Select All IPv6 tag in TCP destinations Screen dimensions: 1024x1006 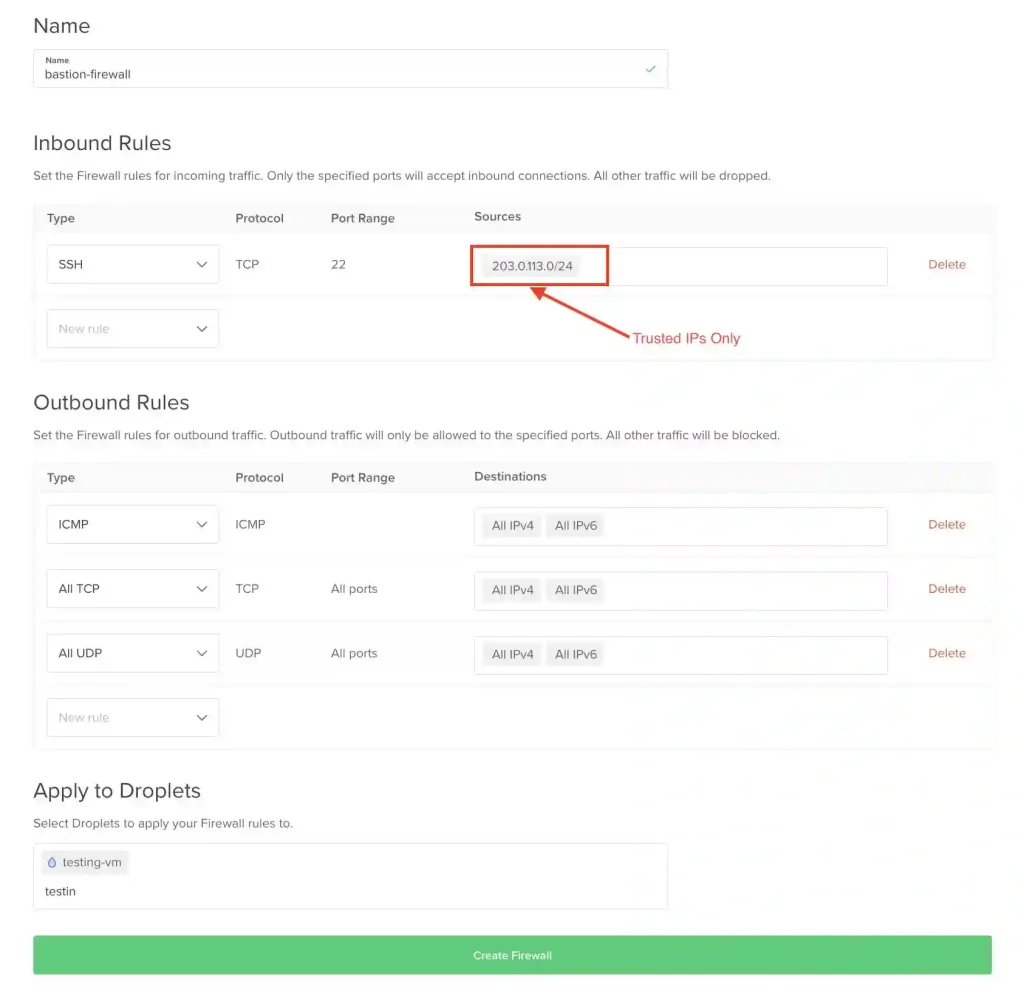(x=575, y=590)
